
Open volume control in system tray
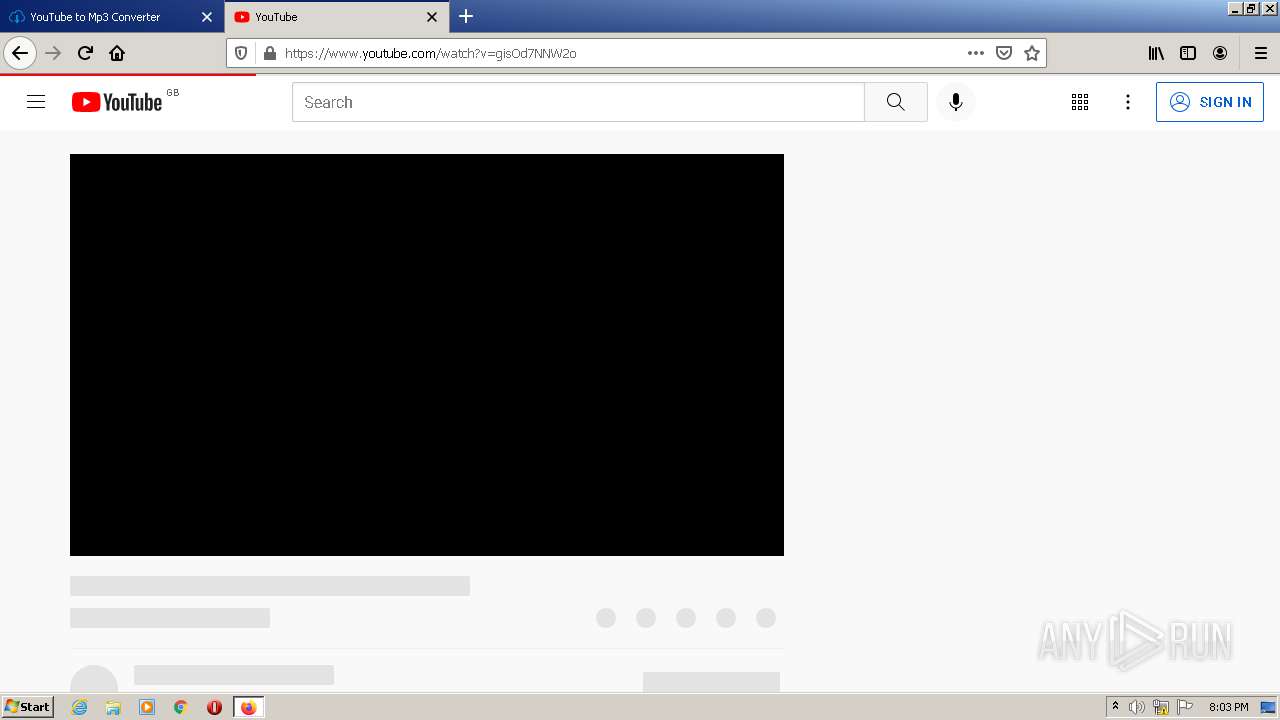click(1137, 707)
